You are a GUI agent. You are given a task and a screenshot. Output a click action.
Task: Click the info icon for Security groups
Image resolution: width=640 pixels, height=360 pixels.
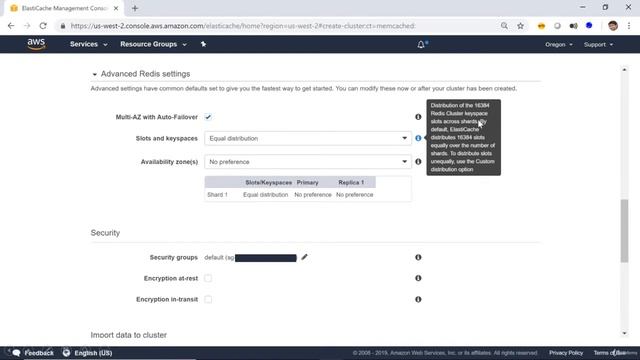coord(418,258)
